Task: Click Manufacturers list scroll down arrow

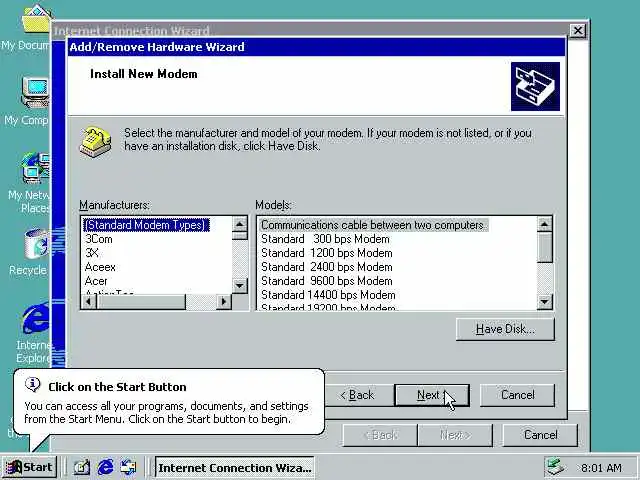Action: 240,285
